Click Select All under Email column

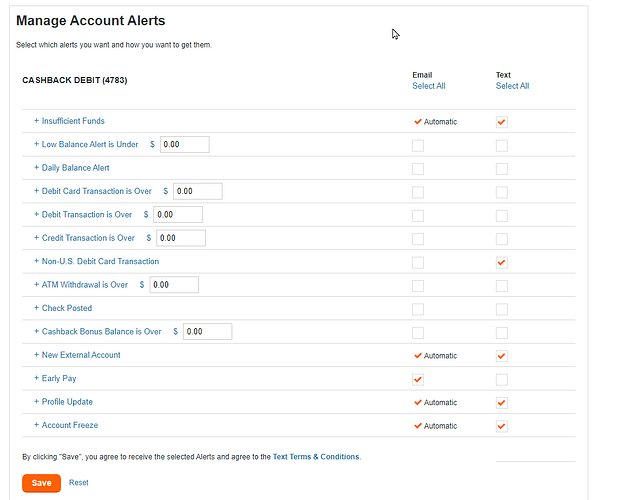pos(429,86)
